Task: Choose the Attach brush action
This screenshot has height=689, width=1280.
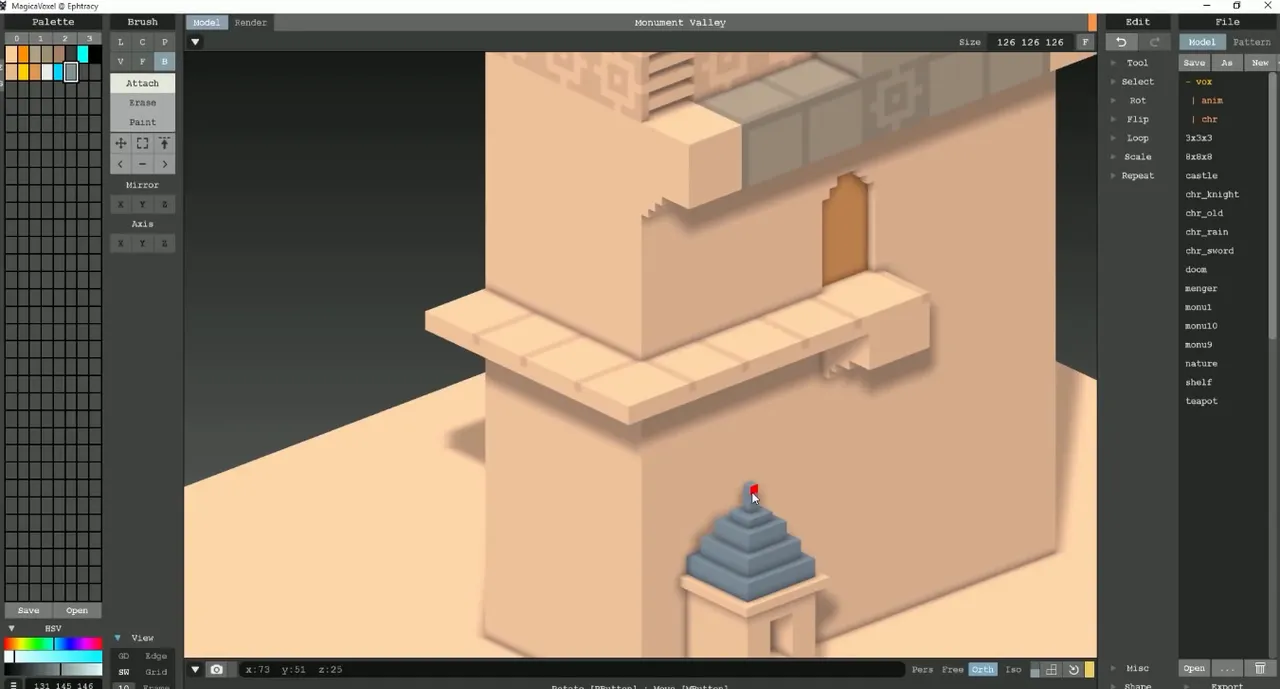Action: pyautogui.click(x=142, y=83)
